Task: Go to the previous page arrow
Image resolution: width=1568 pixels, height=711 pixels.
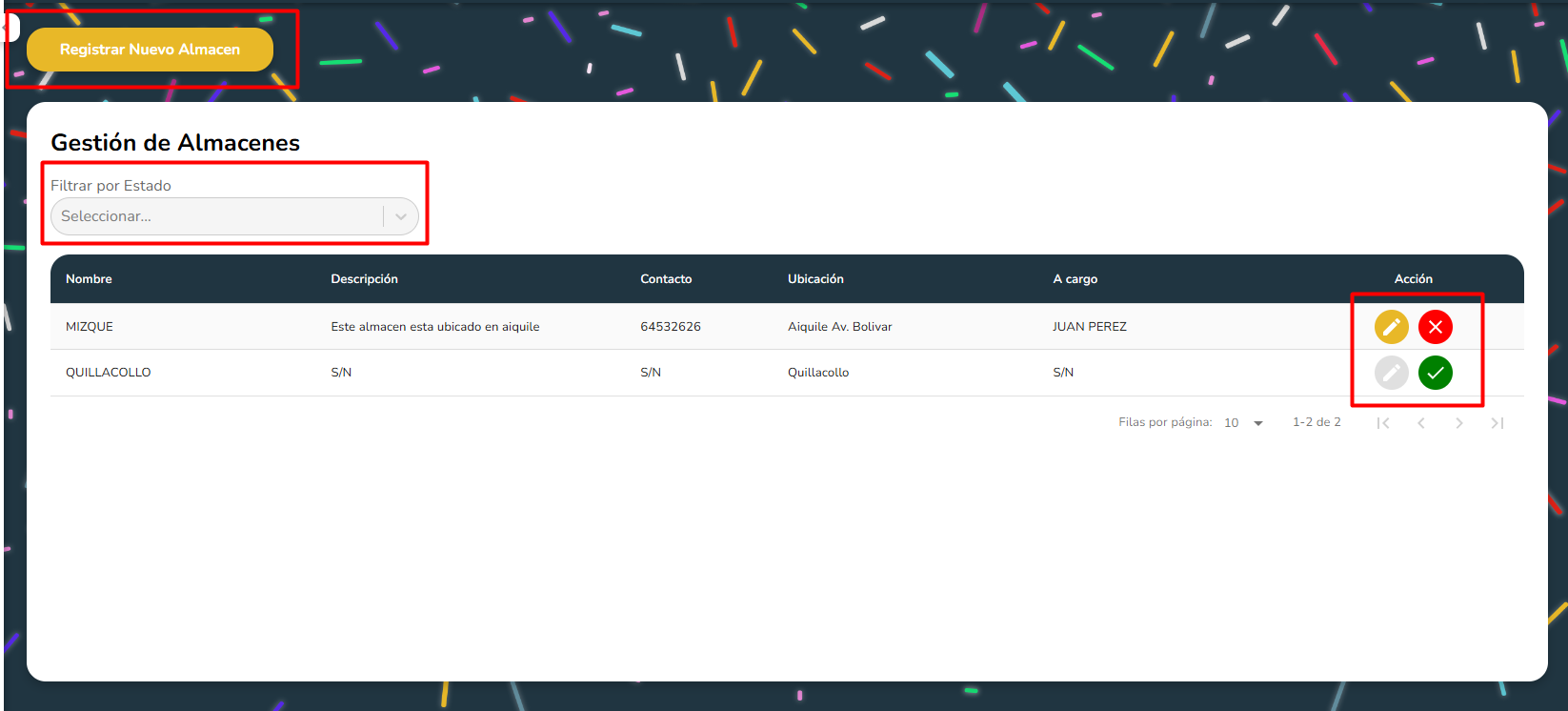Action: coord(1421,423)
